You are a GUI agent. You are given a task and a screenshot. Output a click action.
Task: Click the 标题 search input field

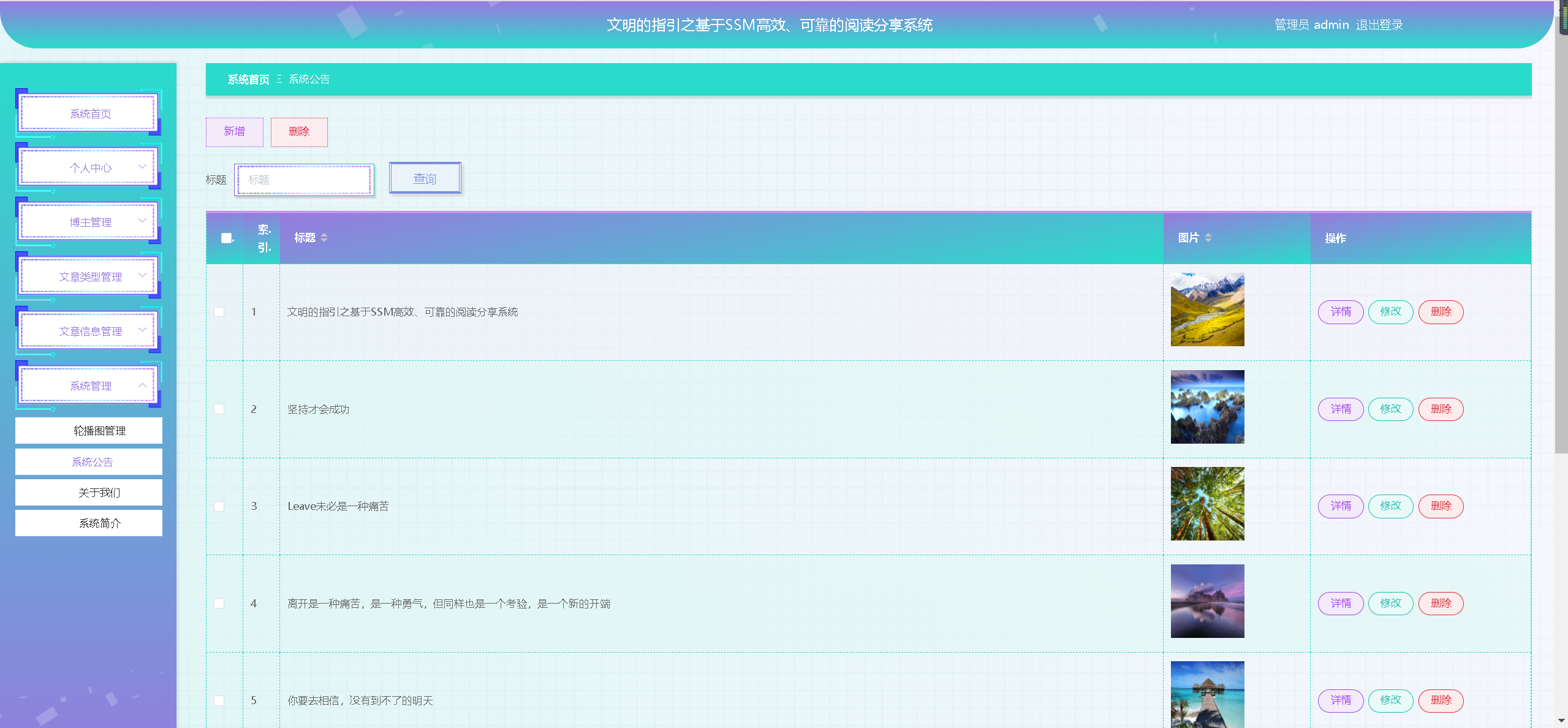pyautogui.click(x=305, y=180)
